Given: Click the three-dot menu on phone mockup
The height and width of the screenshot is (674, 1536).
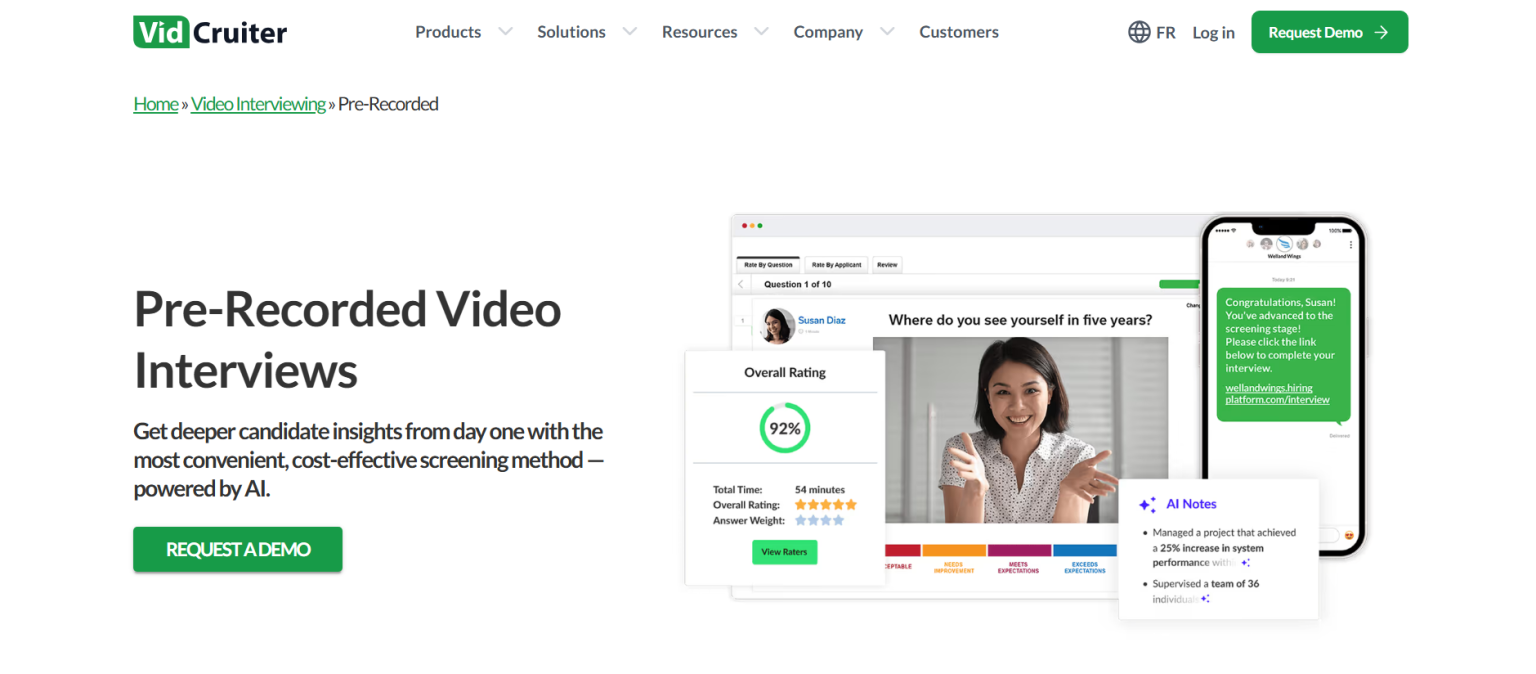Looking at the screenshot, I should 1352,244.
